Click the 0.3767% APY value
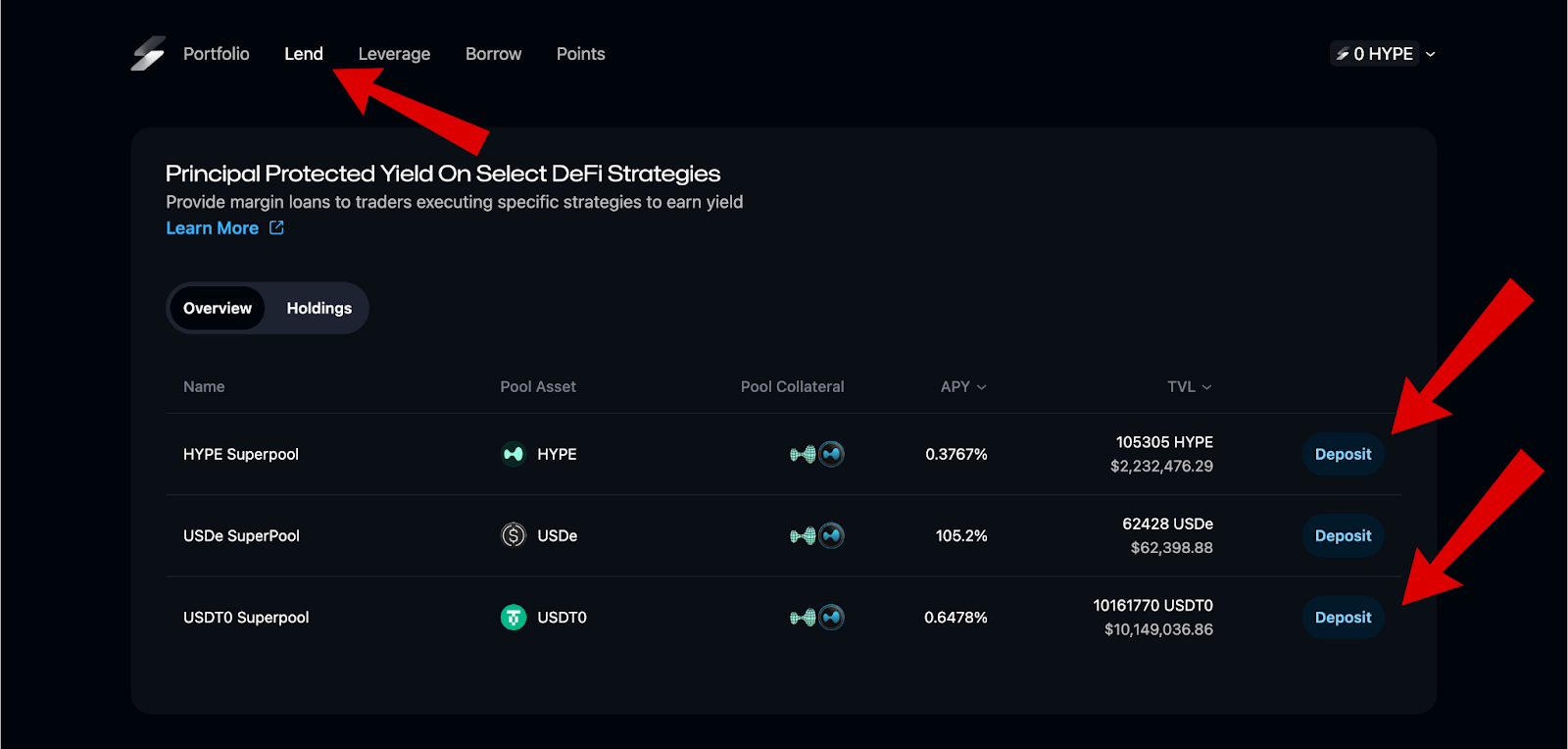 tap(956, 454)
